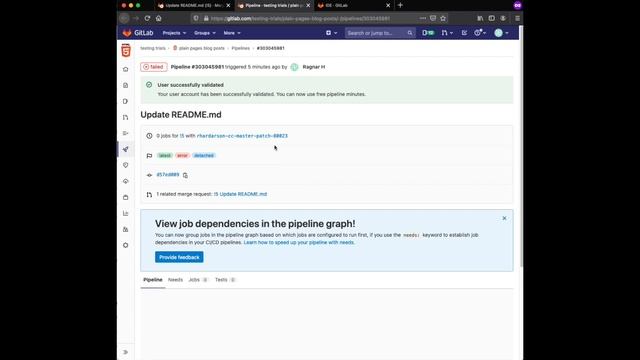The image size is (640, 360).
Task: Open the Requirements list icon in sidebar
Action: click(125, 133)
